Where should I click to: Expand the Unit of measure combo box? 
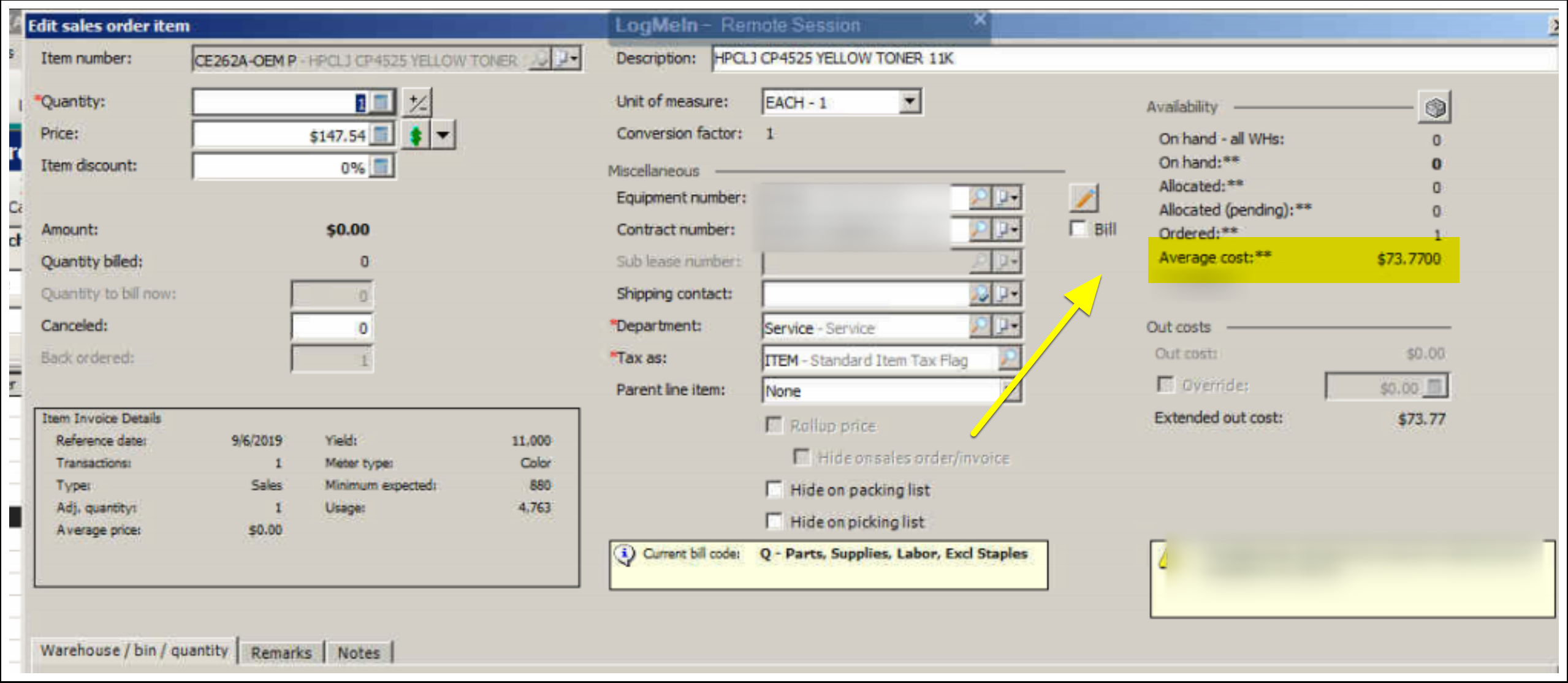pos(910,102)
